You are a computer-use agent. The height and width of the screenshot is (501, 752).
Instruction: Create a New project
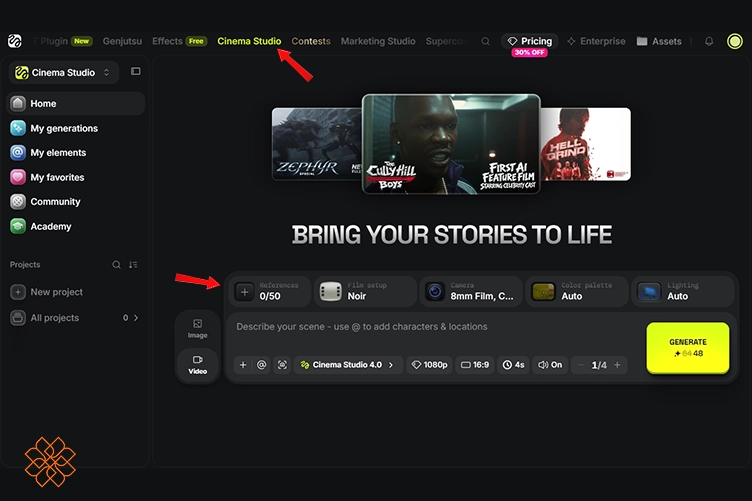(x=47, y=292)
